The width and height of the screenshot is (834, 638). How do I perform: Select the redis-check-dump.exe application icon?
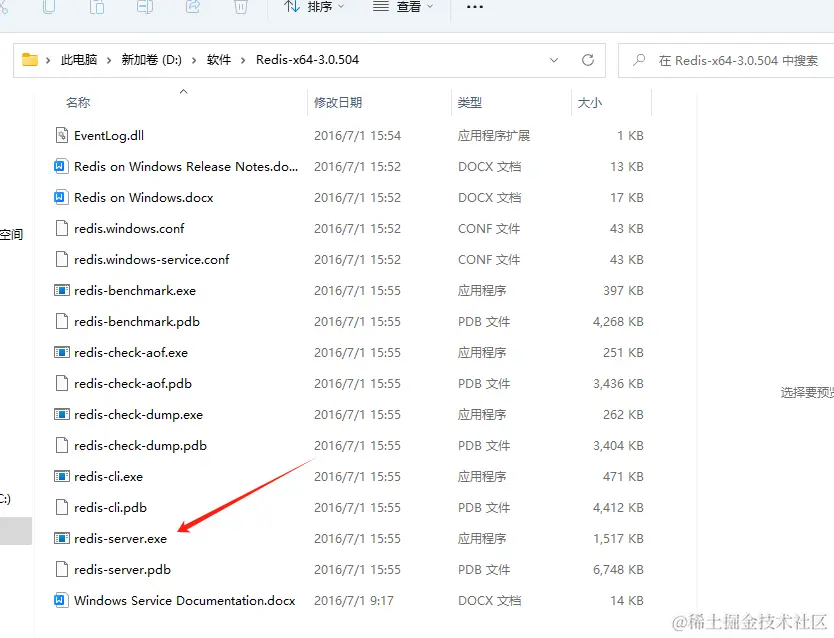(x=62, y=415)
